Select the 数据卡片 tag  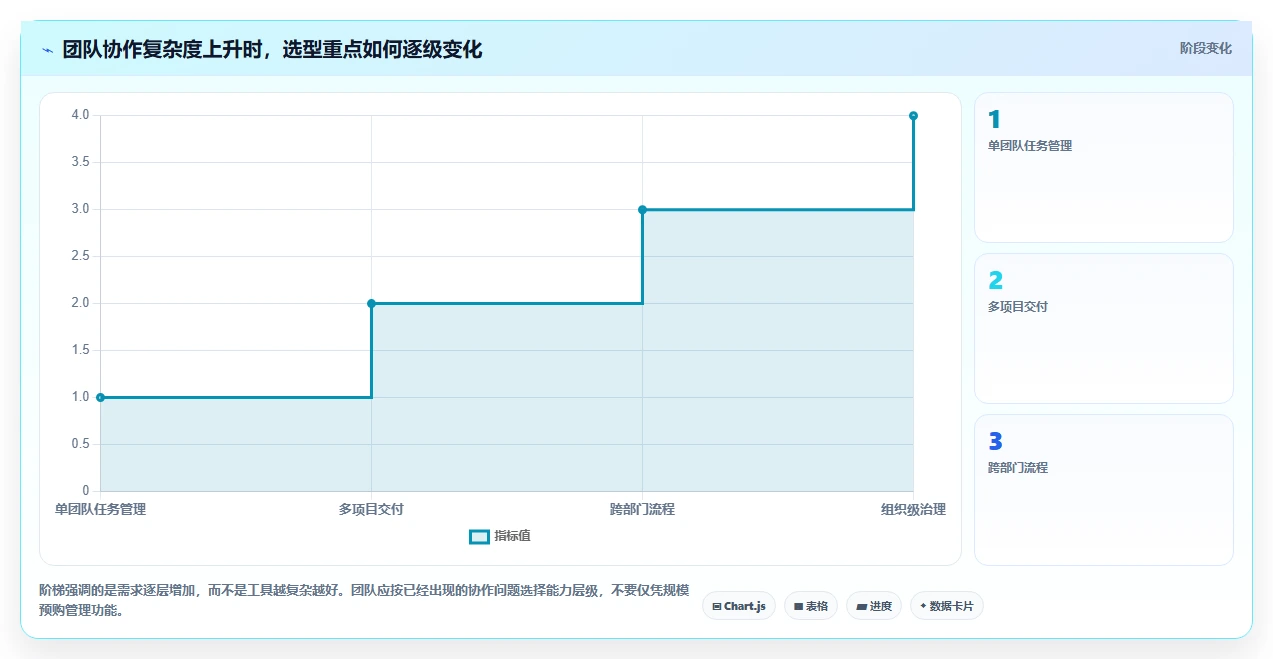946,606
